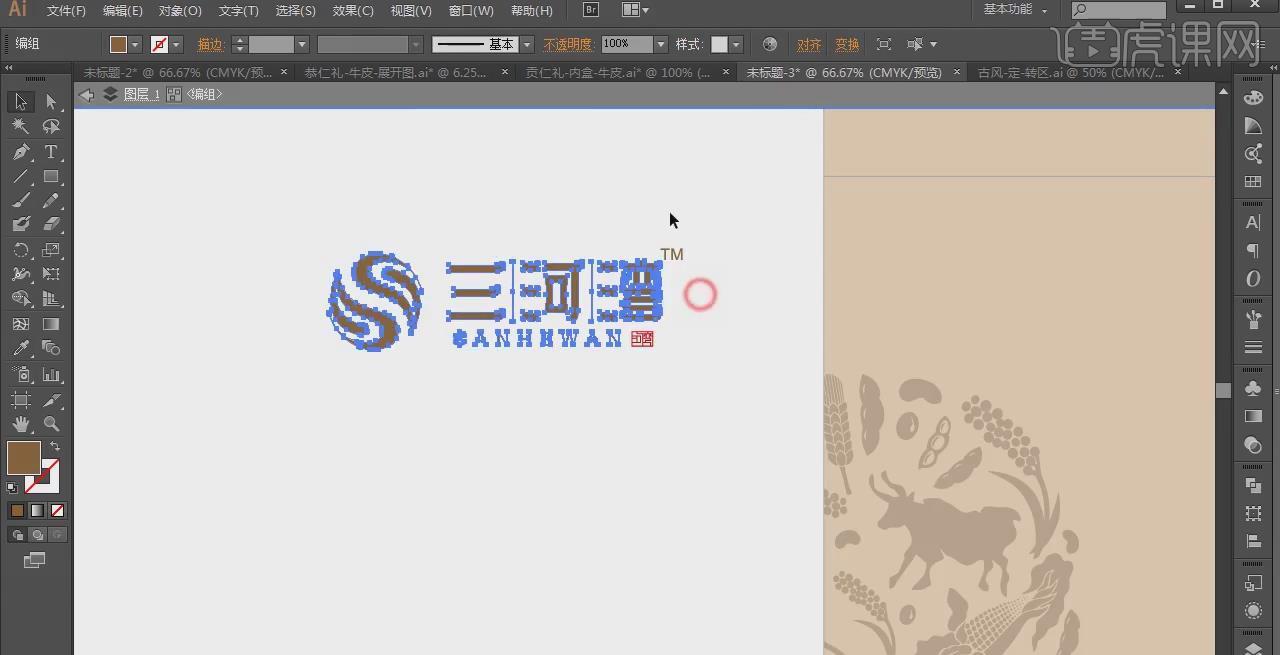
Task: Open the Symbols clover panel icon
Action: click(x=1253, y=388)
